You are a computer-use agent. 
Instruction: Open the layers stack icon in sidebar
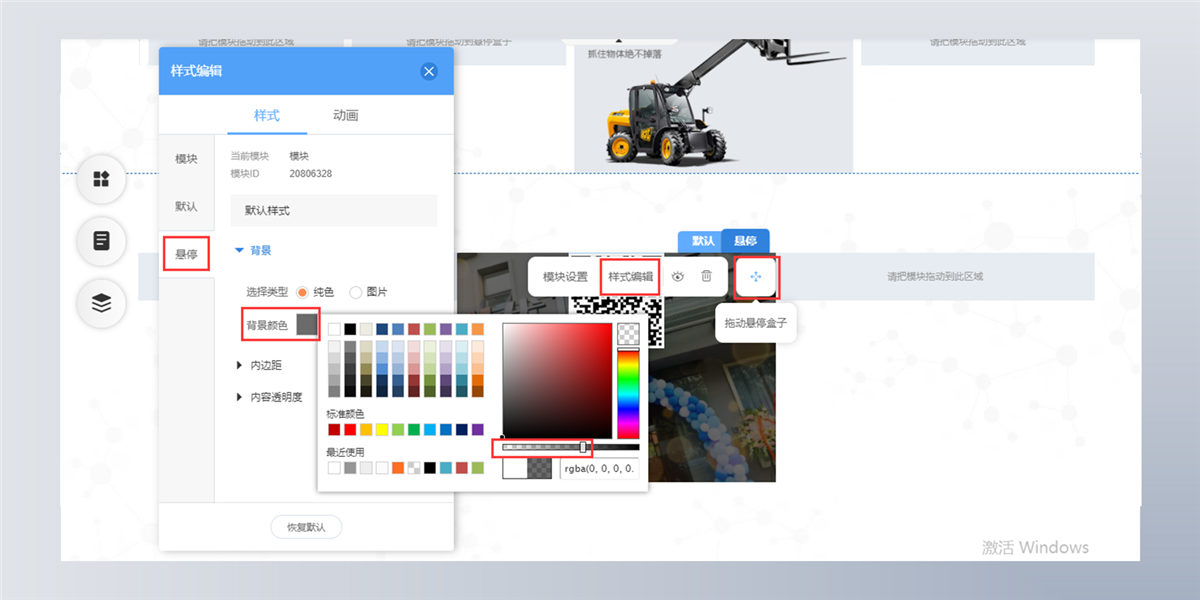(x=101, y=303)
